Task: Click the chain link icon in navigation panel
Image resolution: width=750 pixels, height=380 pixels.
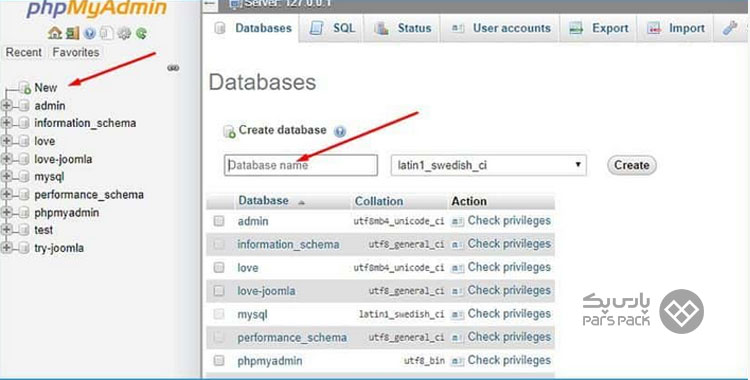Action: 173,68
